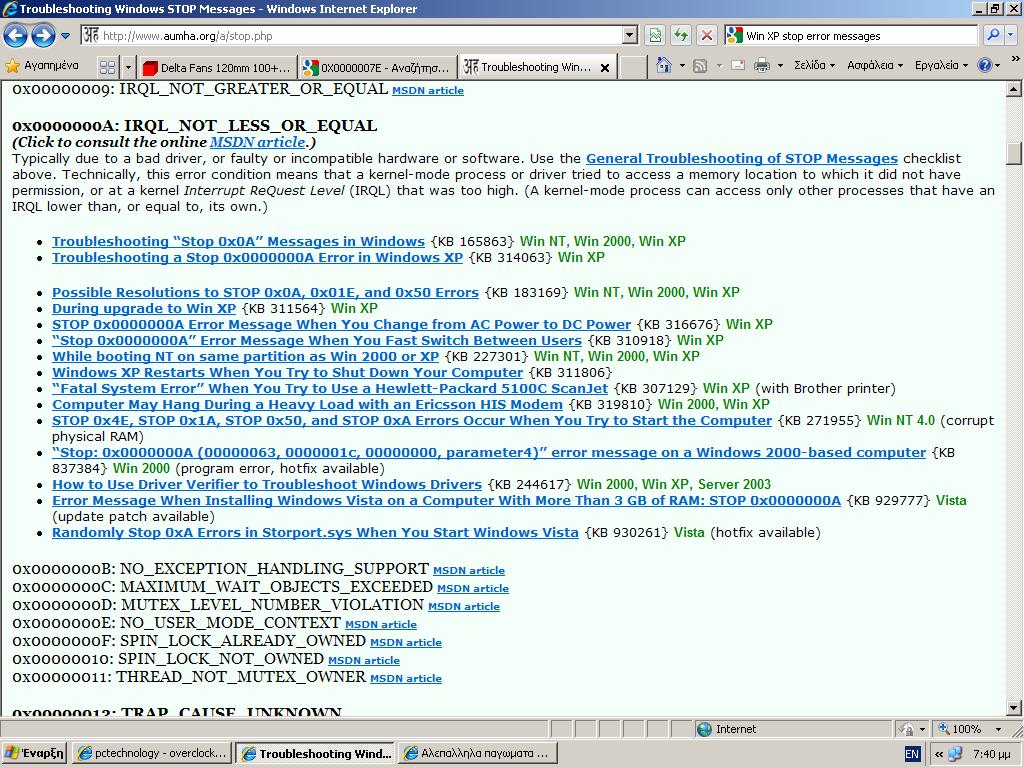1024x768 pixels.
Task: Click the address bar URL field
Action: 353,35
